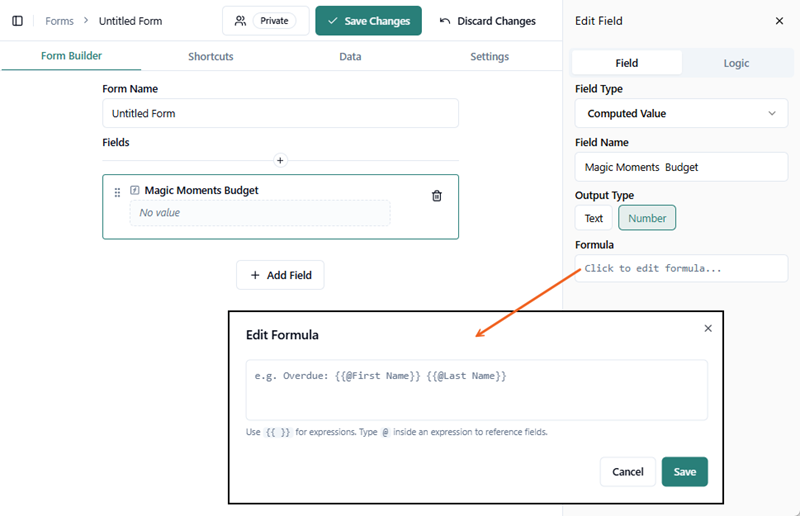Click the formula expression text area
This screenshot has width=800, height=516.
point(476,390)
